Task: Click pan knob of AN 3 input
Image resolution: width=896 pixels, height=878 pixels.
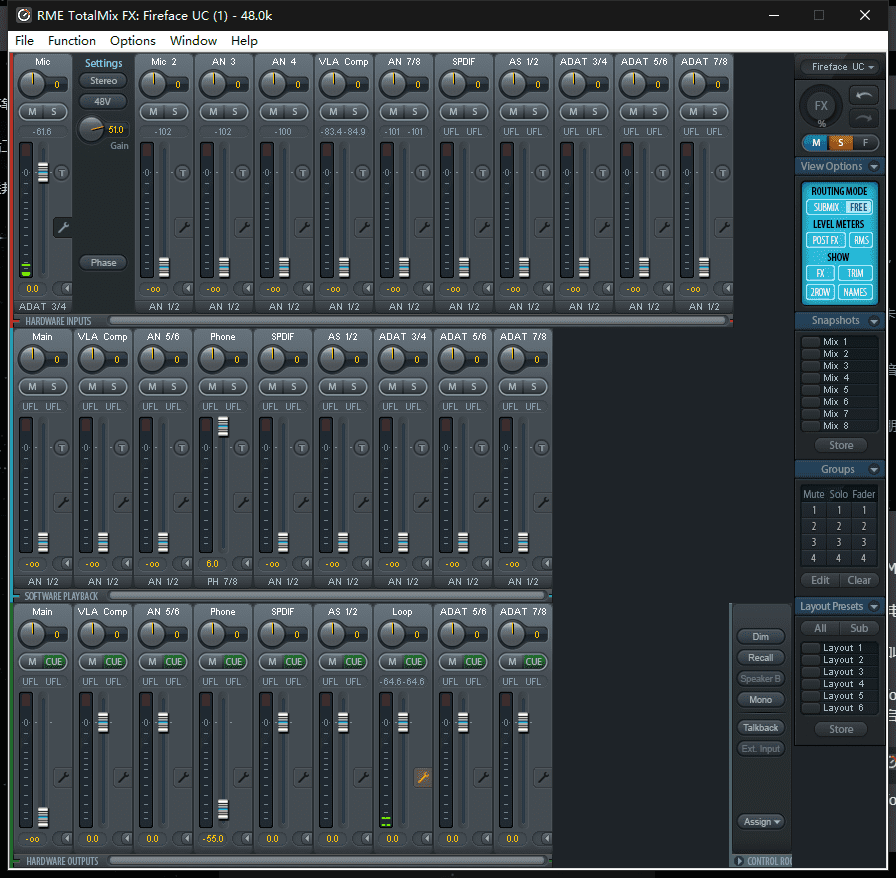Action: [x=211, y=85]
